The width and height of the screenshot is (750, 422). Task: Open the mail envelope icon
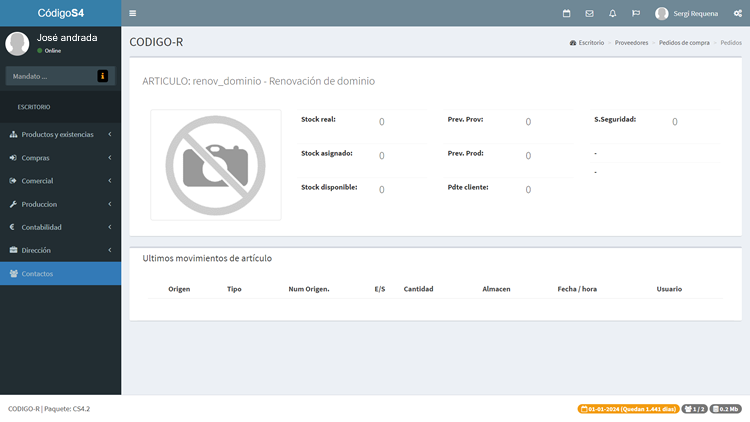coord(590,13)
